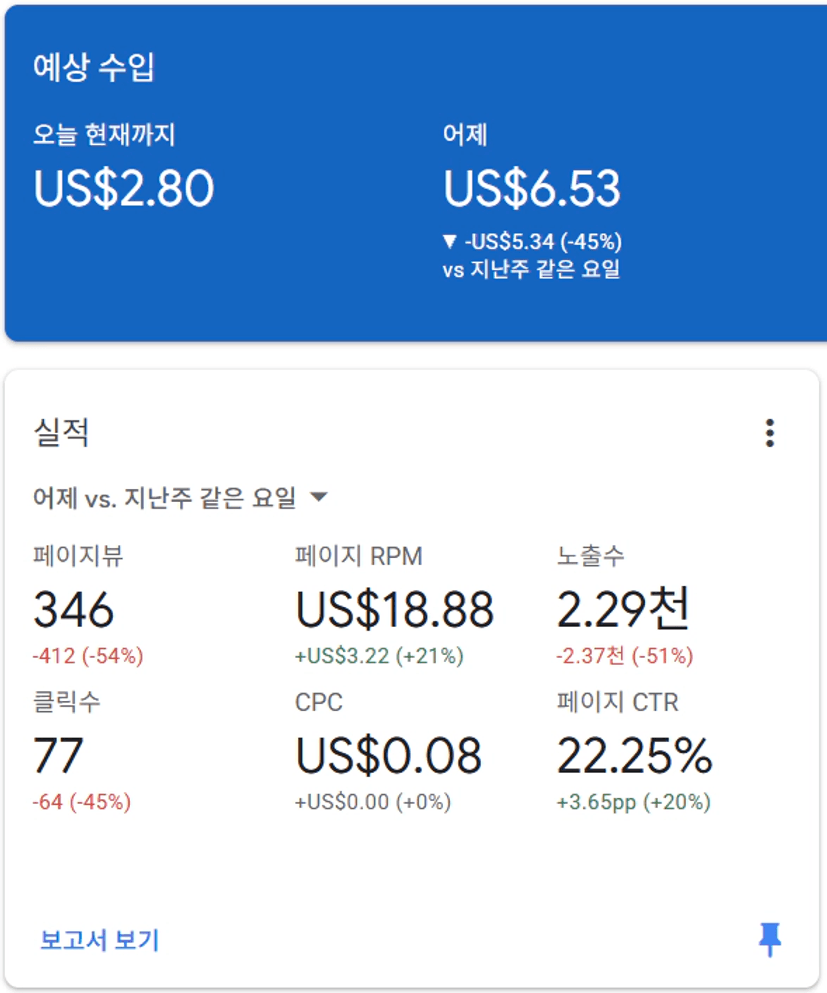Click the vs 지난주 같은 요일 comparison text
The image size is (827, 993).
click(531, 269)
